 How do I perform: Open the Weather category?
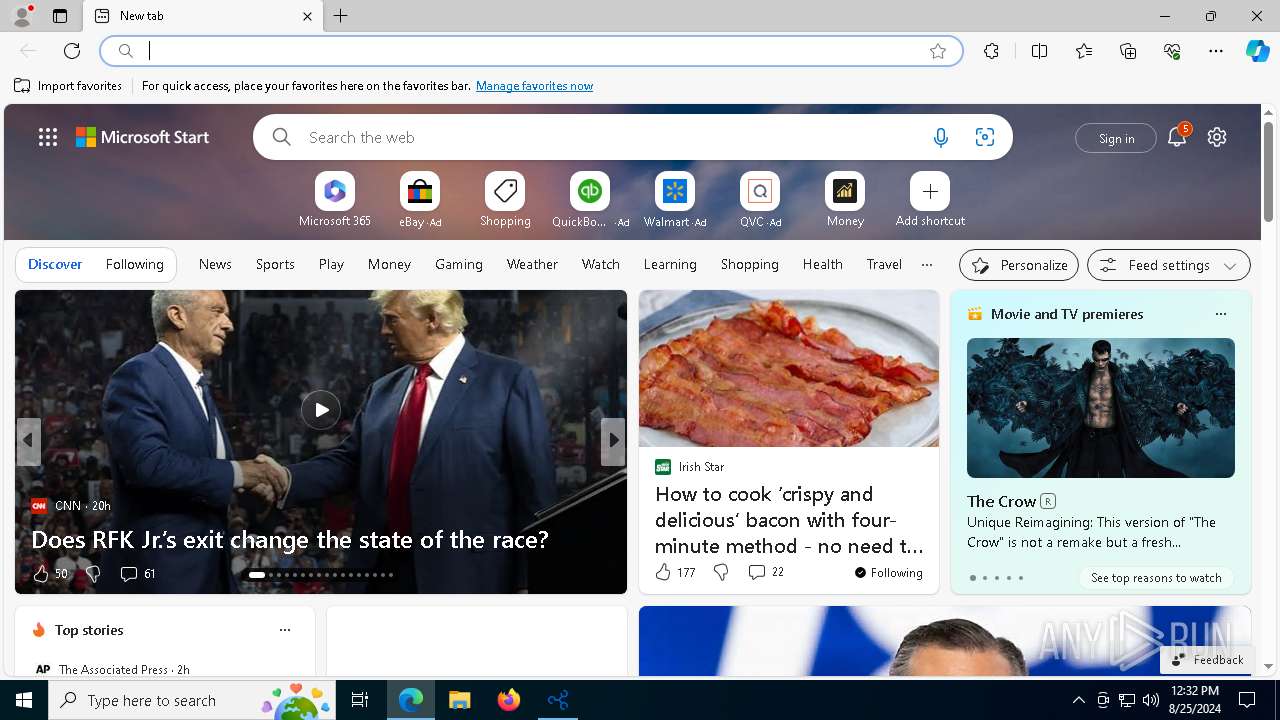(532, 264)
